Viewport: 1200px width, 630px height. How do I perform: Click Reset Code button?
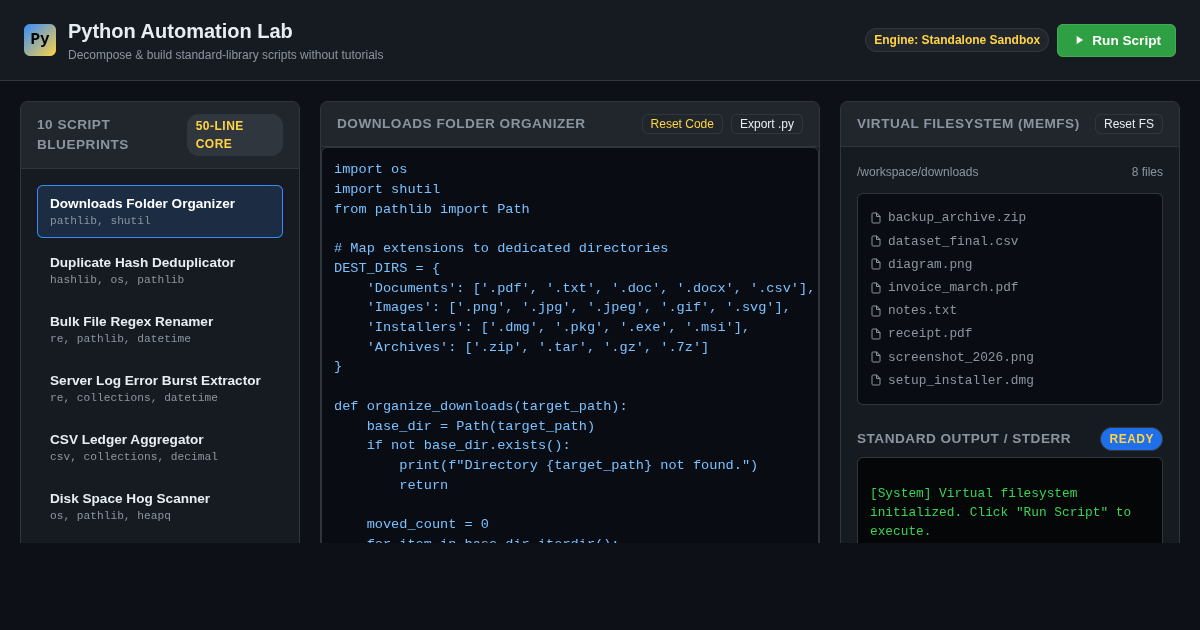click(x=682, y=124)
